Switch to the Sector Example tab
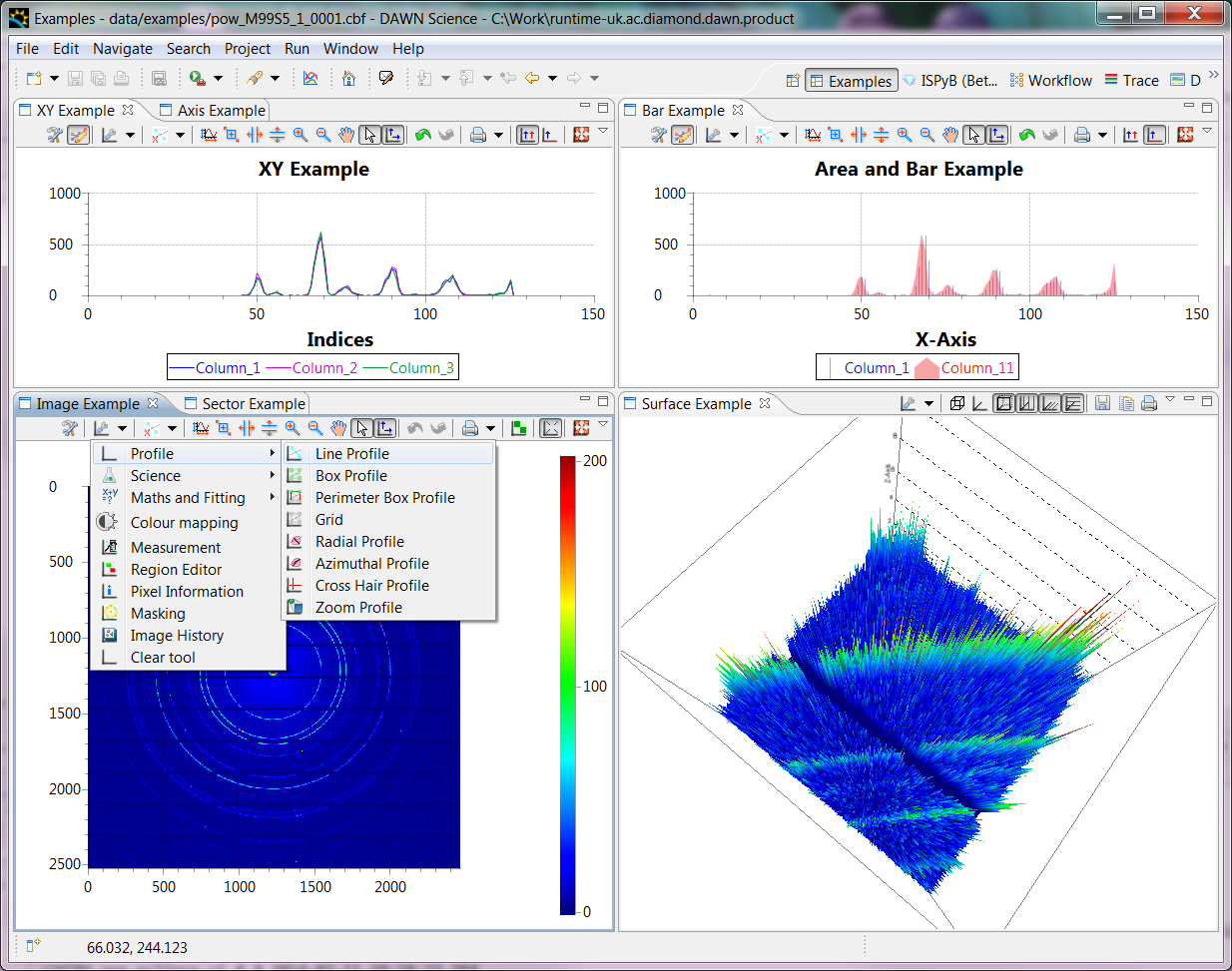The image size is (1232, 971). pos(253,404)
